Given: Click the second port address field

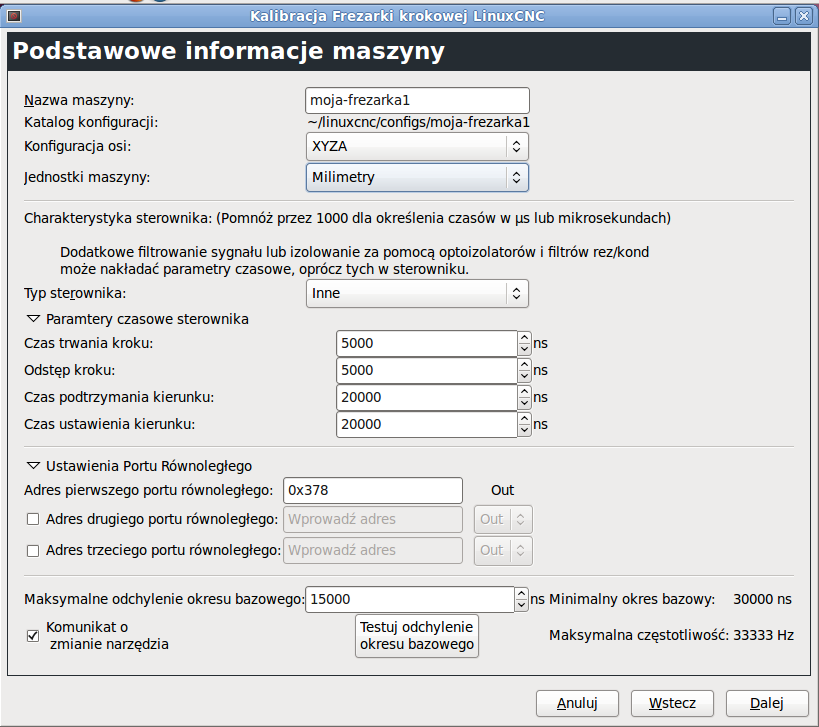Looking at the screenshot, I should pos(373,520).
